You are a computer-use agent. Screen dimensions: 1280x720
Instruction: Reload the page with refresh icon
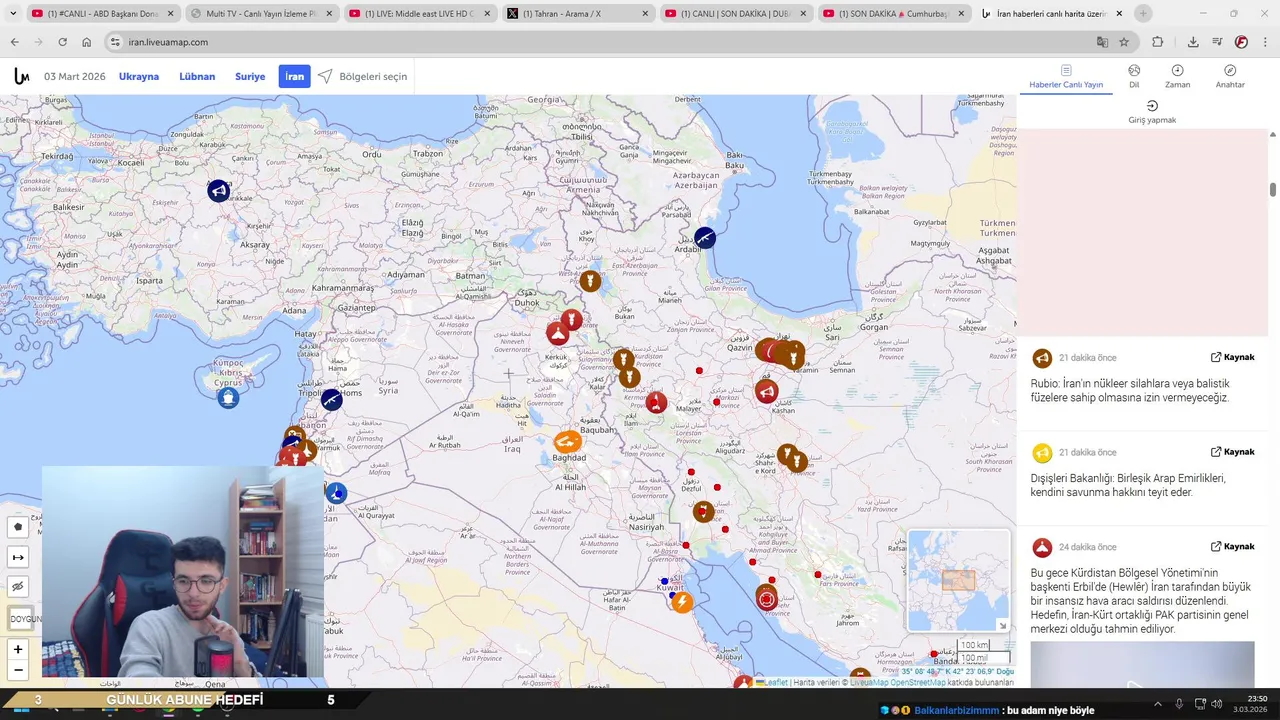[63, 42]
